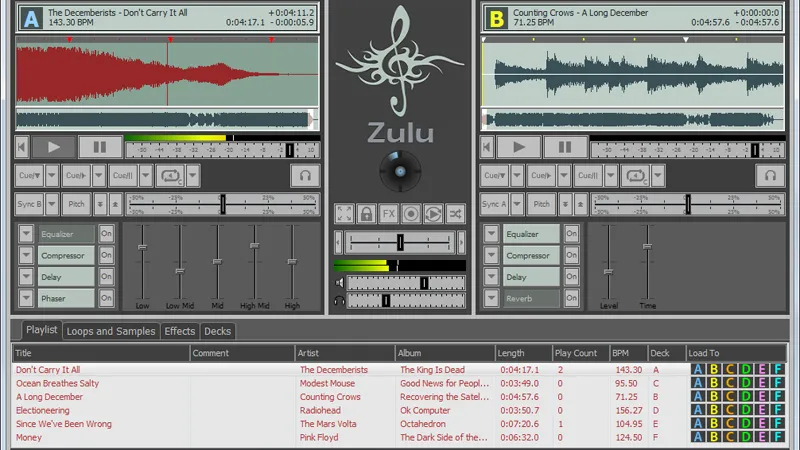Click the Pitch button on deck A
Screen dimensions: 800x450
(77, 204)
